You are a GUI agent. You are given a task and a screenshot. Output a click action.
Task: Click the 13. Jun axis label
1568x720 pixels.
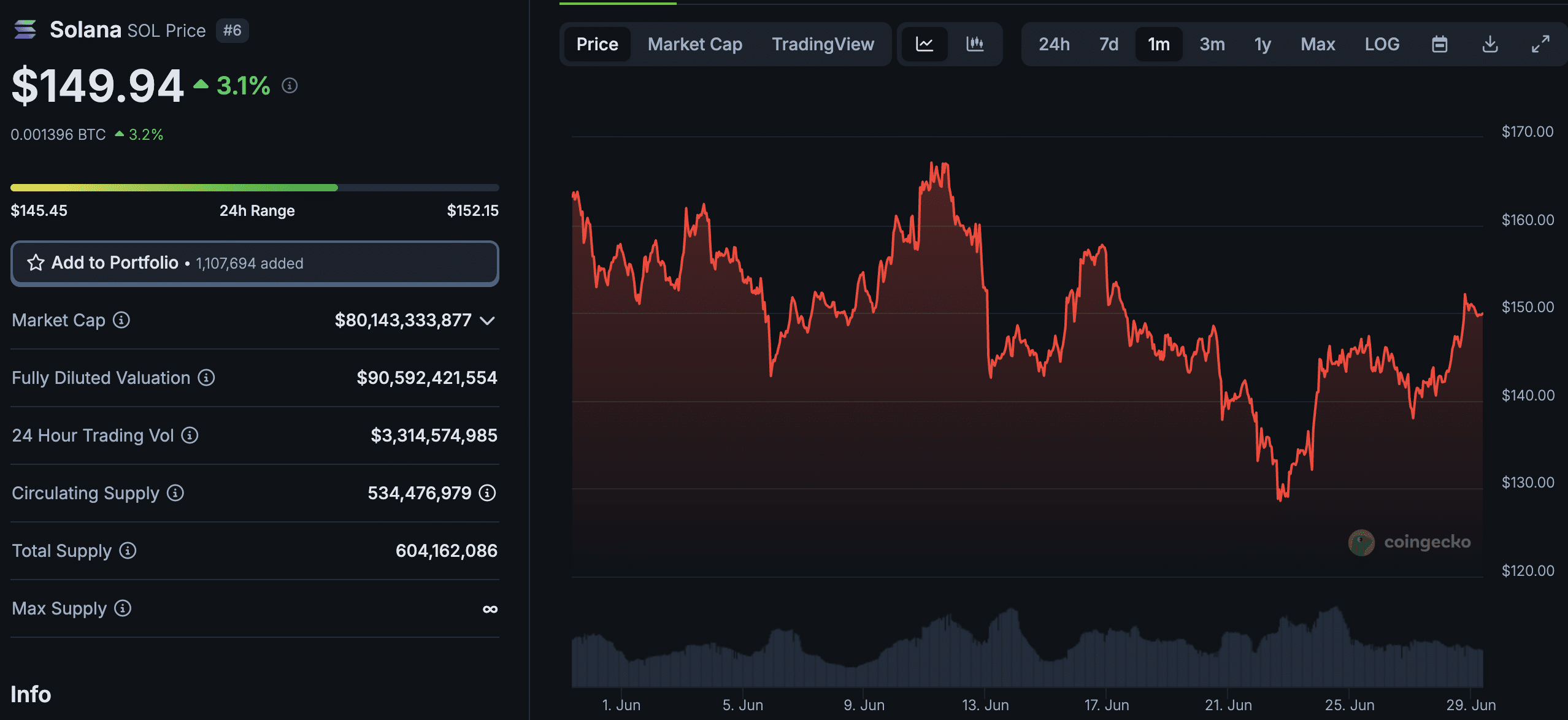(985, 705)
